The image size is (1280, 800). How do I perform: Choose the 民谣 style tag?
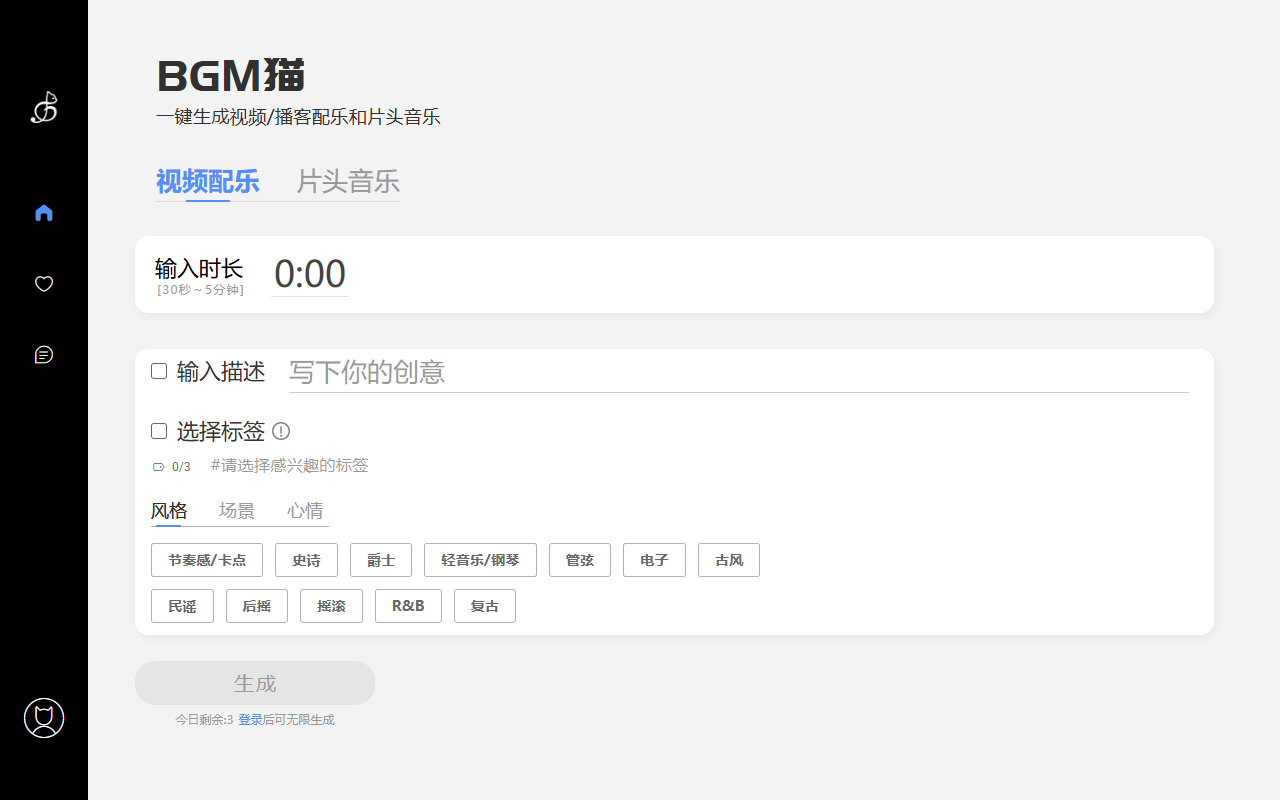182,606
